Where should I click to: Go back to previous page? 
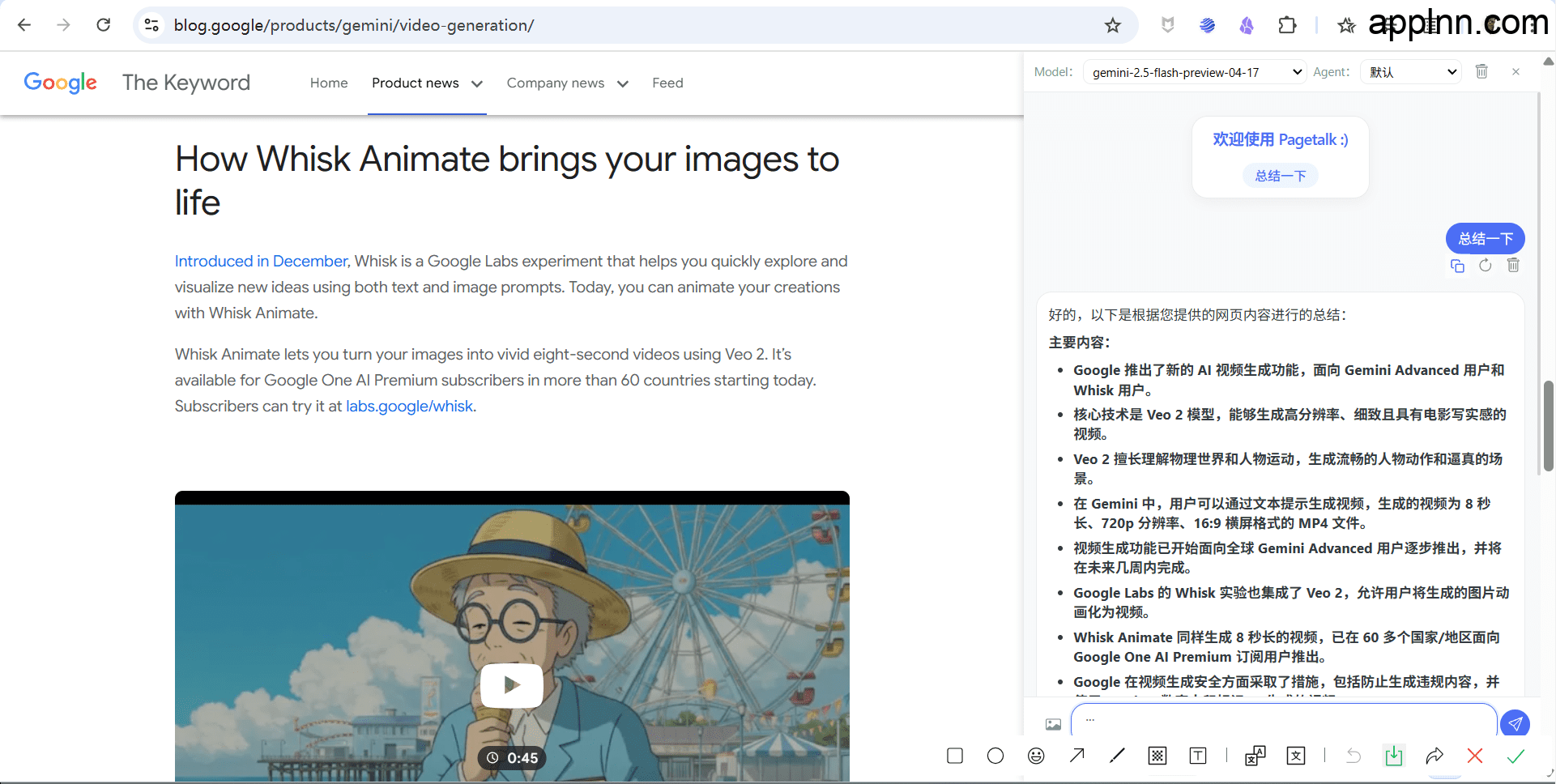click(x=24, y=25)
